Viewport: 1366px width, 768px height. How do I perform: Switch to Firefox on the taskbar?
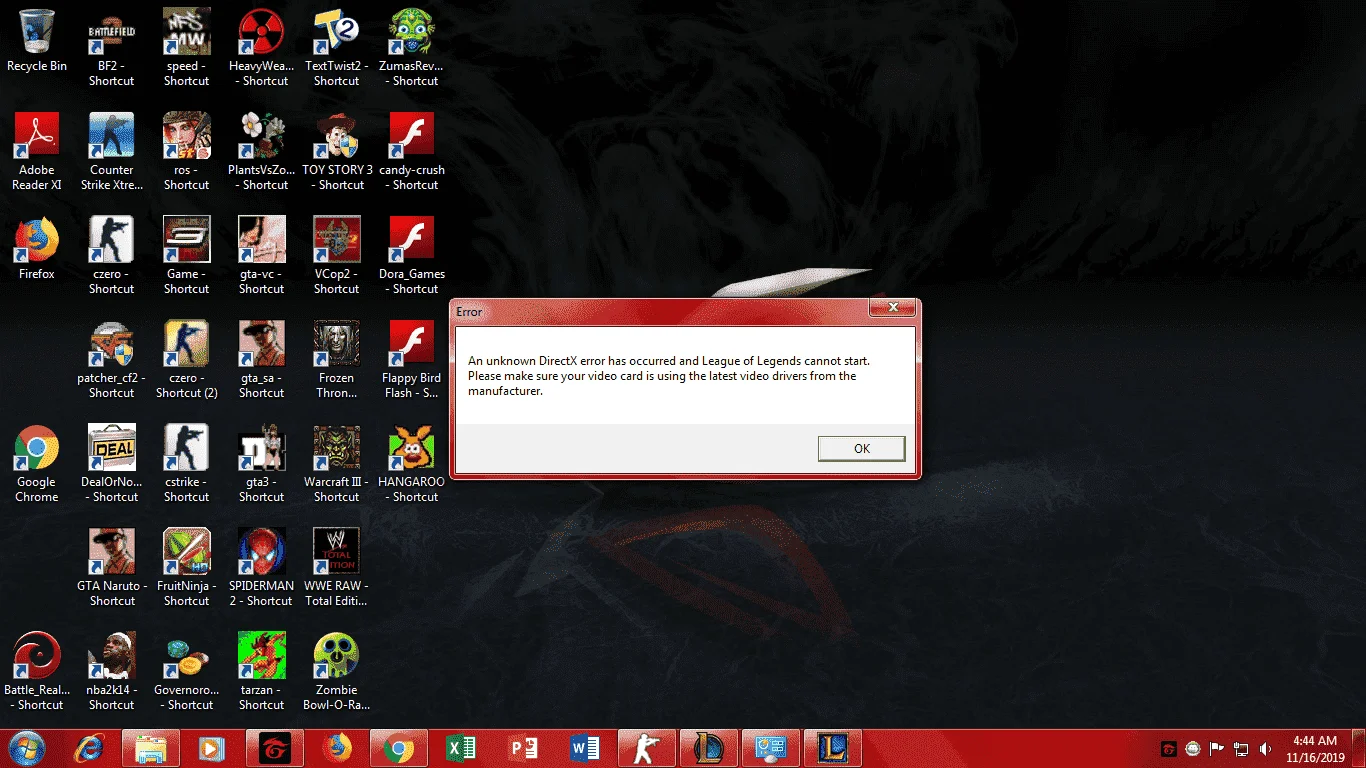coord(337,748)
